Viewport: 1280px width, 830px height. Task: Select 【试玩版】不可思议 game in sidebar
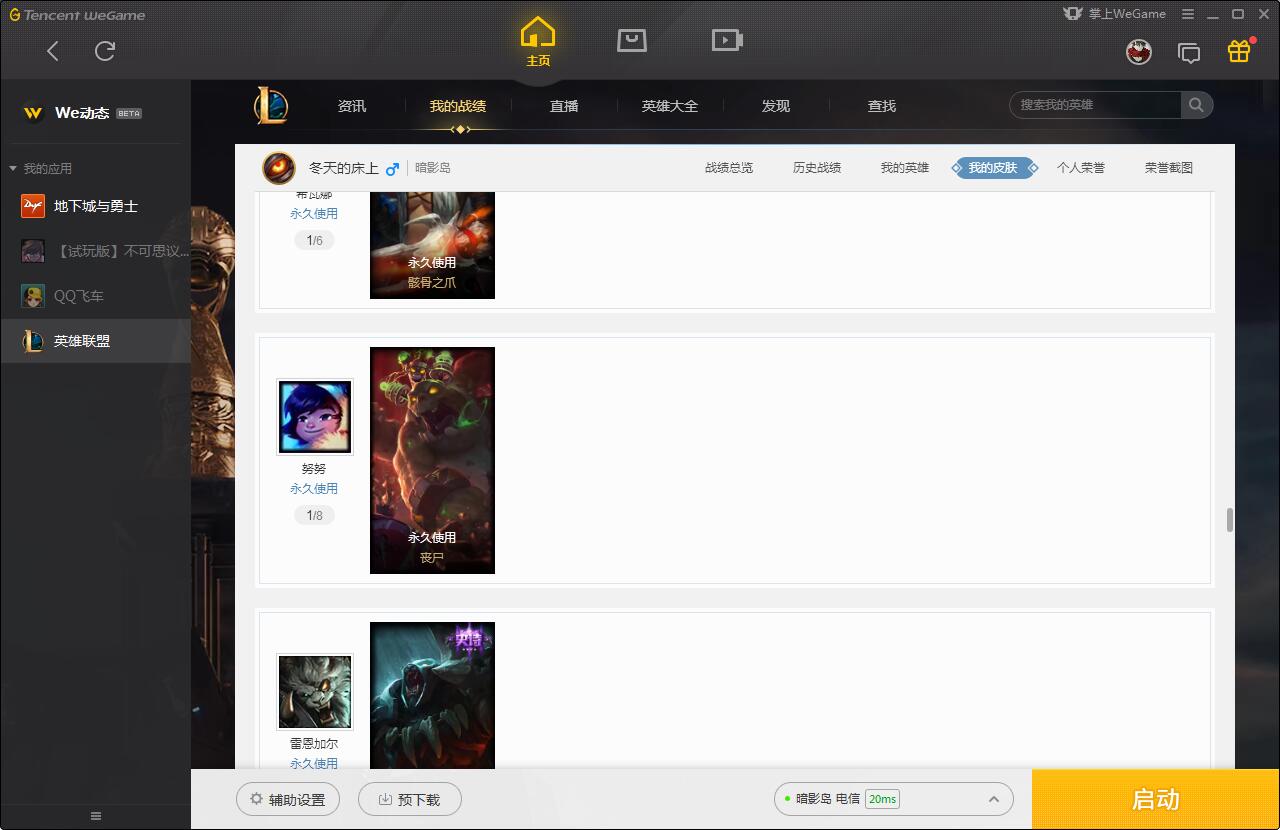click(x=95, y=251)
